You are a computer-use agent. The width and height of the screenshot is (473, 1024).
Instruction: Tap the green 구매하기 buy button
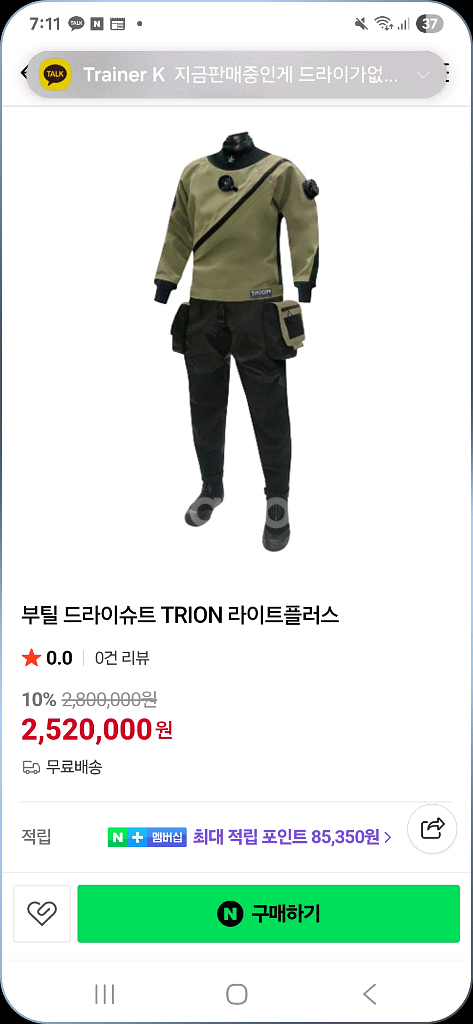pos(269,914)
